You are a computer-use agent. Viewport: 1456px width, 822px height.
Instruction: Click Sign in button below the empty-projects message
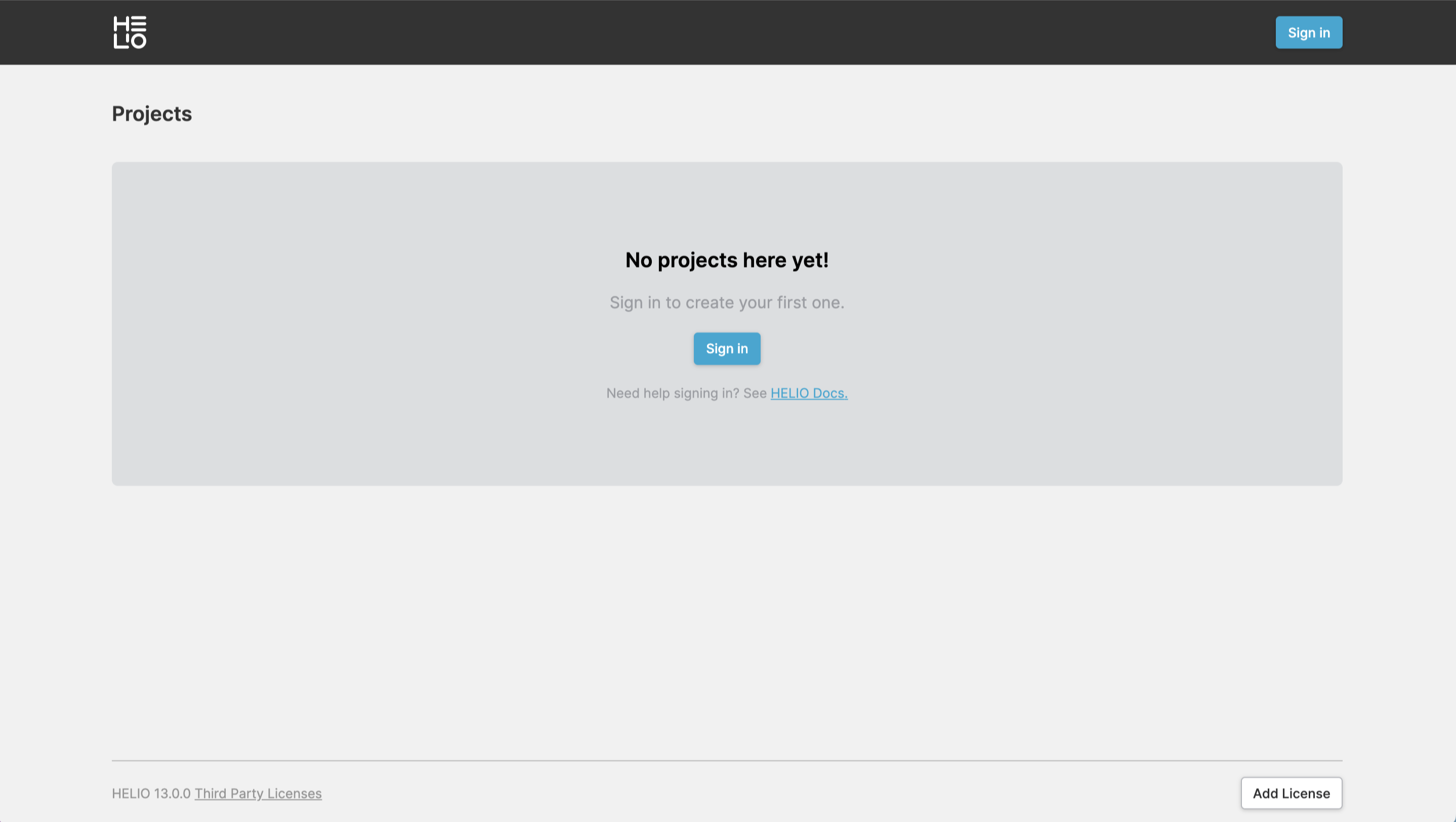tap(726, 348)
